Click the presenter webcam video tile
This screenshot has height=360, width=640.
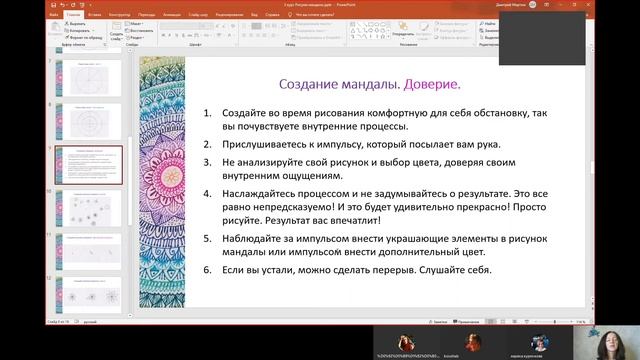pyautogui.click(x=607, y=343)
